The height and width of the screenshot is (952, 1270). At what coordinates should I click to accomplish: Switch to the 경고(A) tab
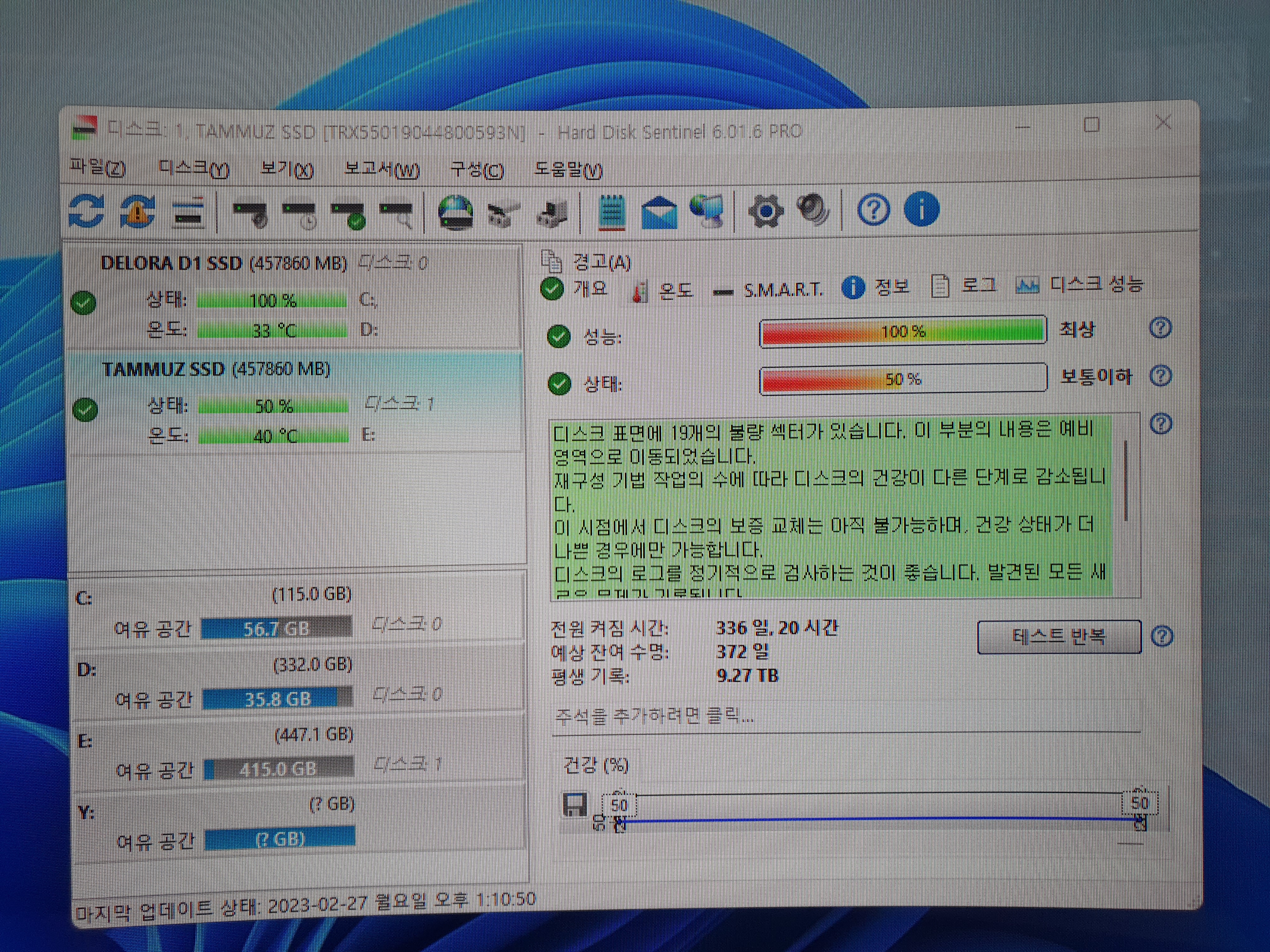tap(586, 262)
